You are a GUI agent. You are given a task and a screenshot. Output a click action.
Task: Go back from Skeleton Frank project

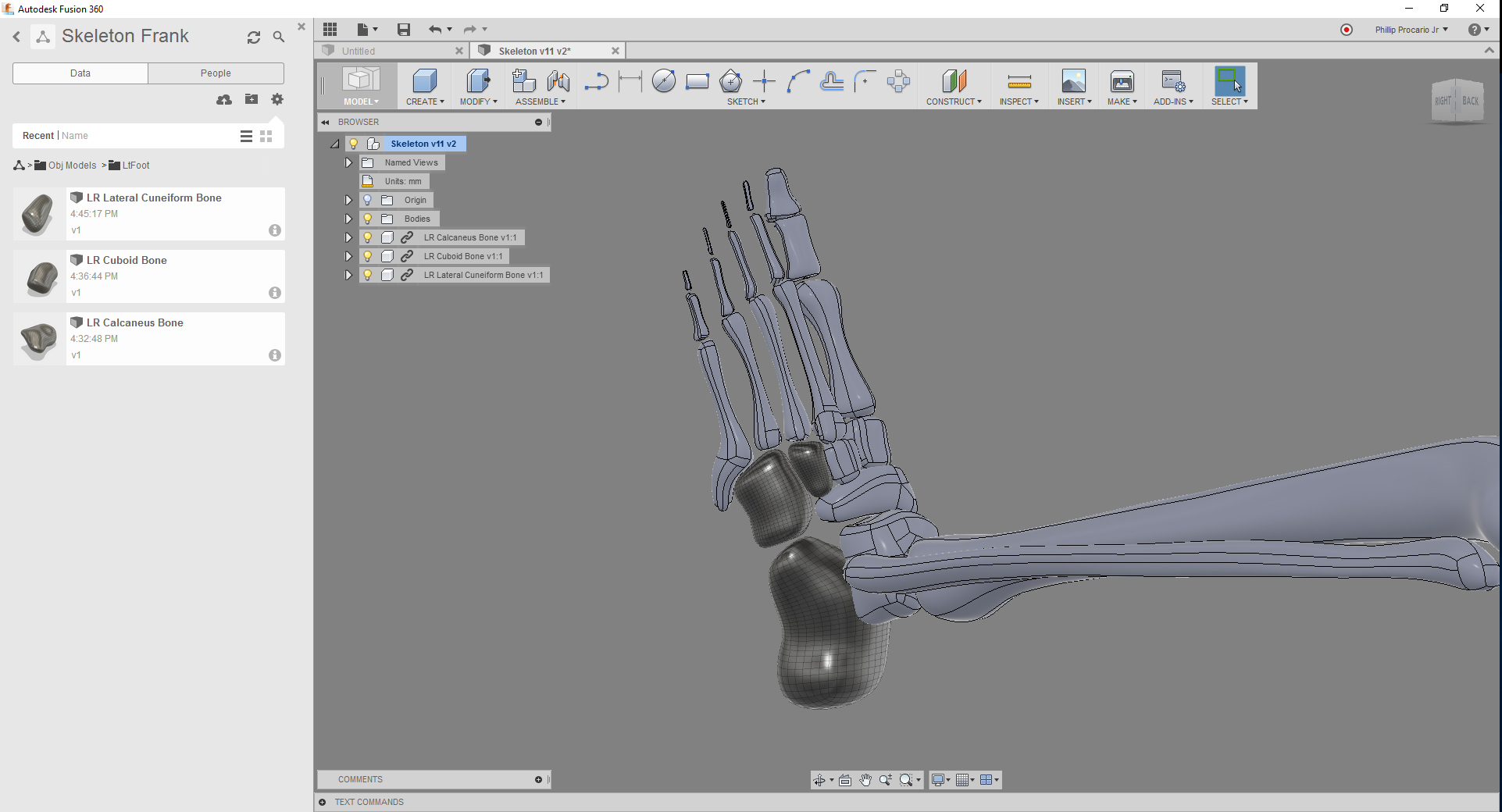(16, 37)
